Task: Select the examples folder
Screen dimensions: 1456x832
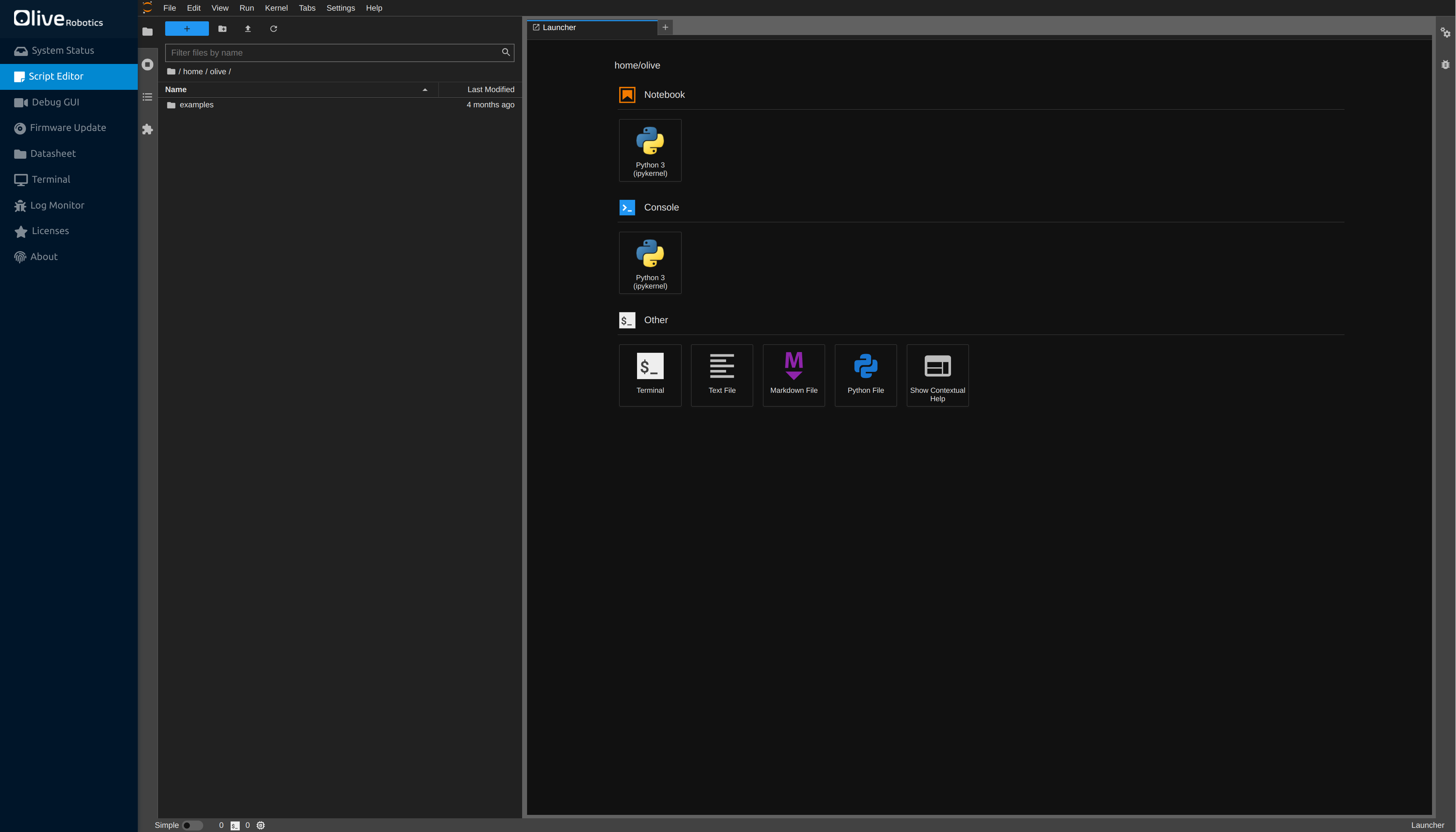Action: coord(341,105)
